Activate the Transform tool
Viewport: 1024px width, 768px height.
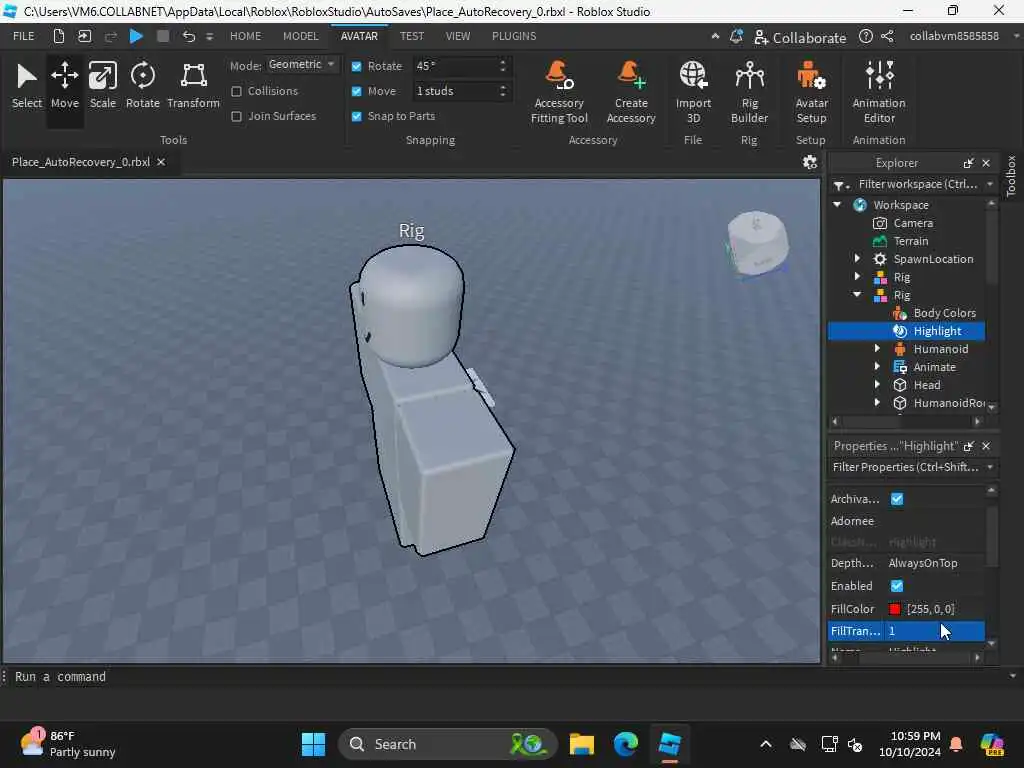193,87
